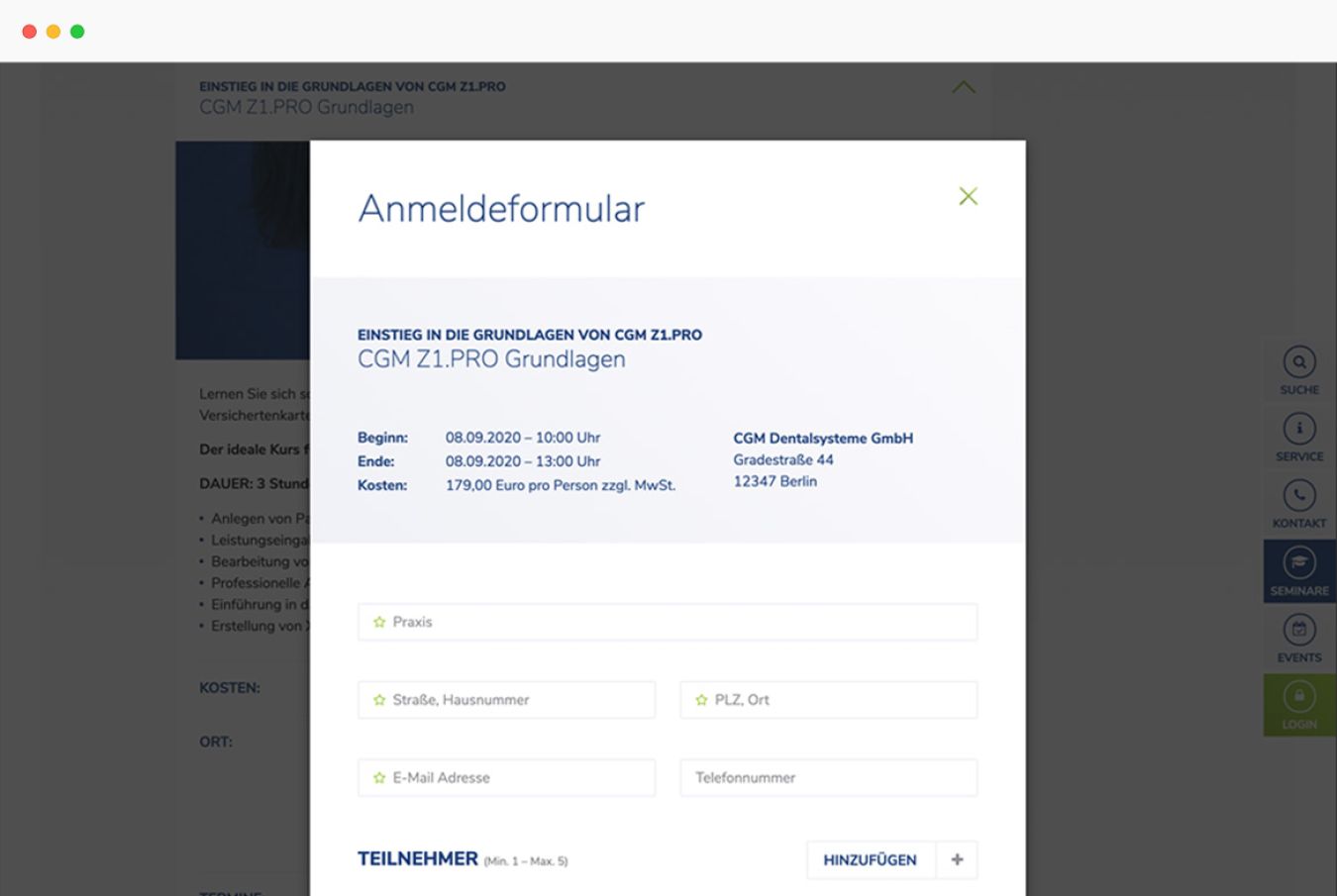Click the Straße, Hausnummer field
This screenshot has height=896, width=1337.
[506, 700]
